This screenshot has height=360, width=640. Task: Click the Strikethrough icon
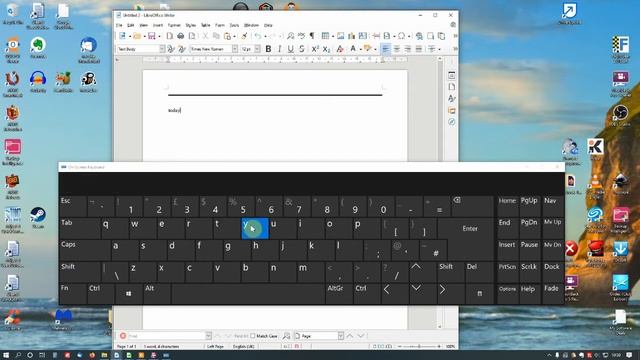click(302, 49)
